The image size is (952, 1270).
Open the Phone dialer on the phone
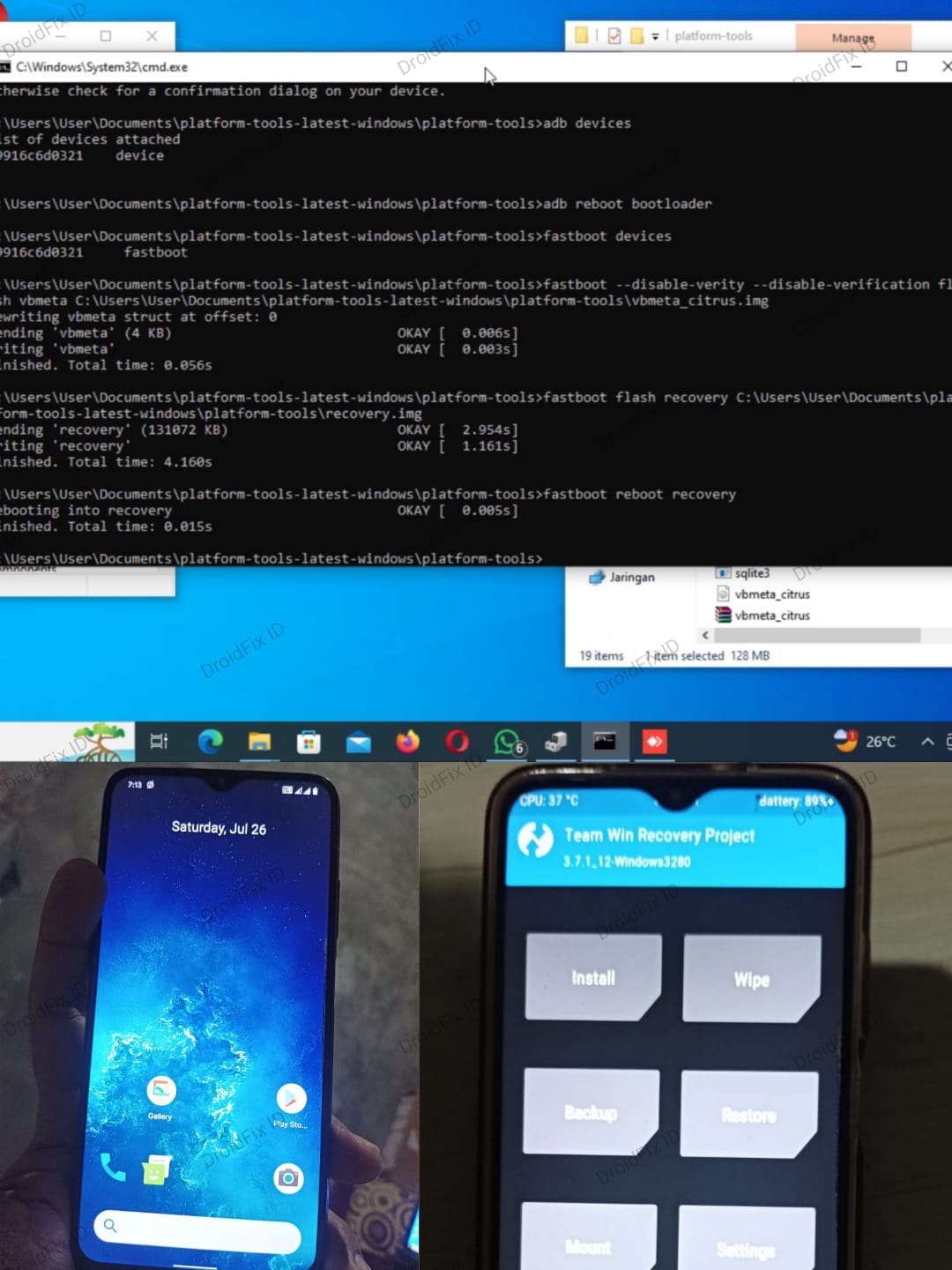coord(113,1167)
